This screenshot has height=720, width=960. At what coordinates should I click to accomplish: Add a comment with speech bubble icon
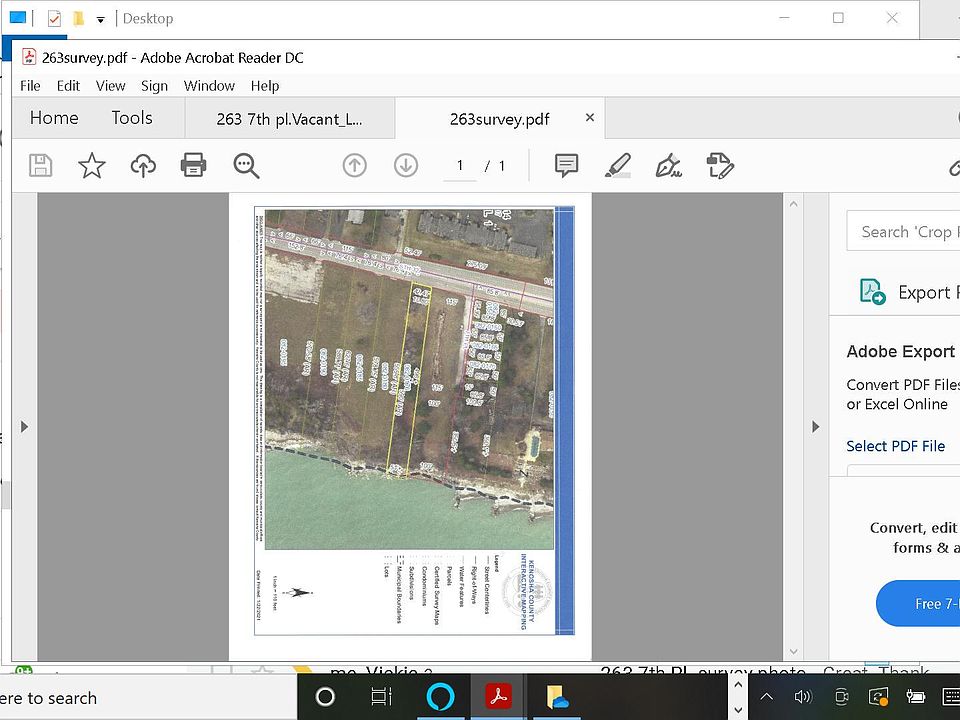click(x=566, y=165)
